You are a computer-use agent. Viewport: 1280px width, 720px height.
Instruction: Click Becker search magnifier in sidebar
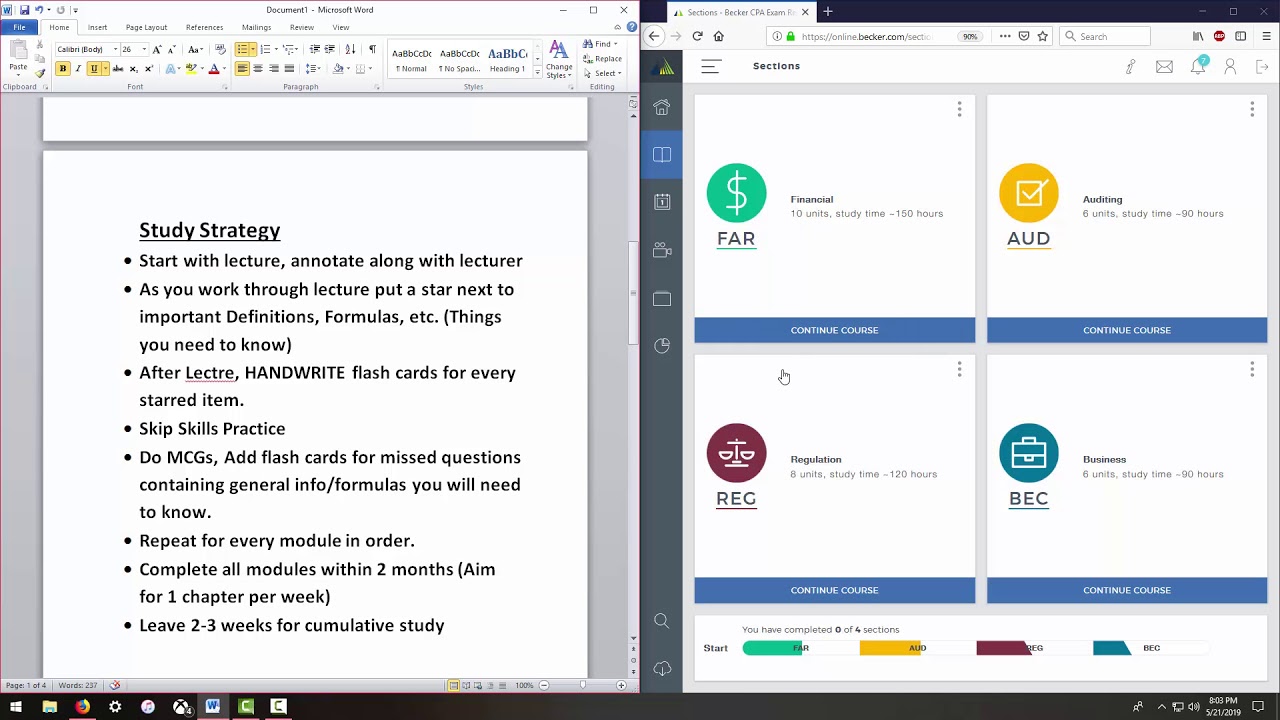point(662,621)
